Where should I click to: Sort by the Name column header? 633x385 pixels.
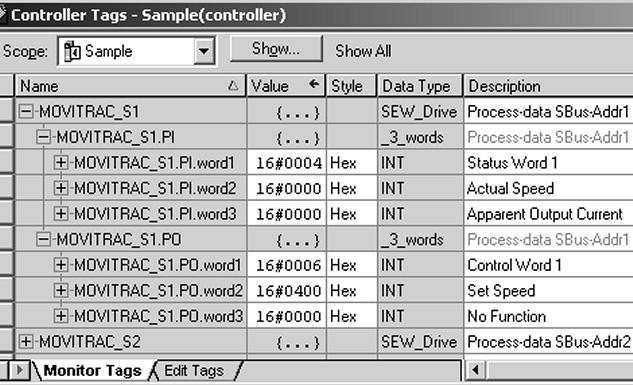coord(130,86)
